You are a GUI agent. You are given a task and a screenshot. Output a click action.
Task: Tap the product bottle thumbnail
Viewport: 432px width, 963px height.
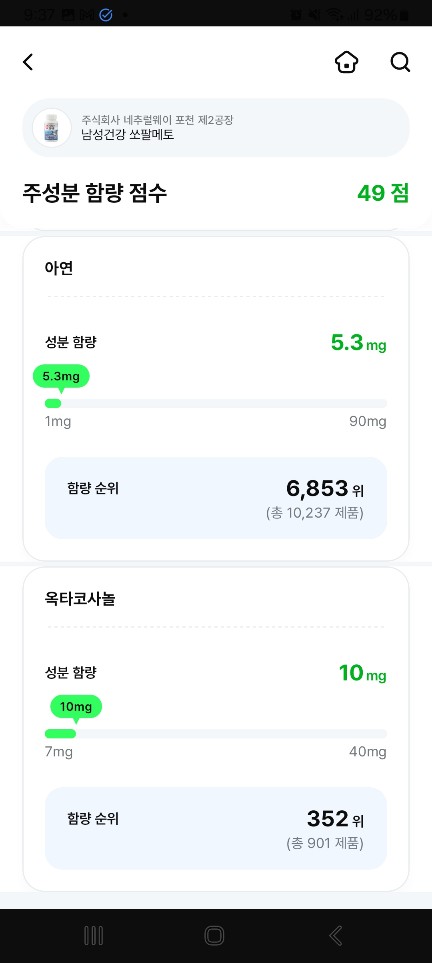[x=52, y=128]
